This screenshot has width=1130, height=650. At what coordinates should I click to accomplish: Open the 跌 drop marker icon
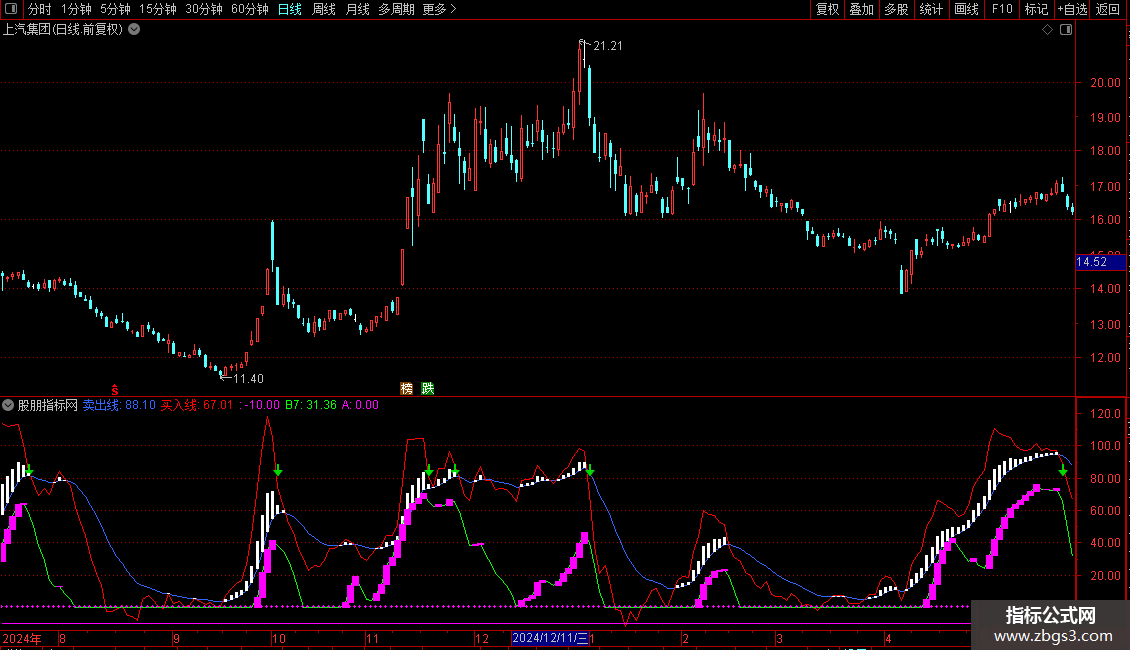coord(428,388)
